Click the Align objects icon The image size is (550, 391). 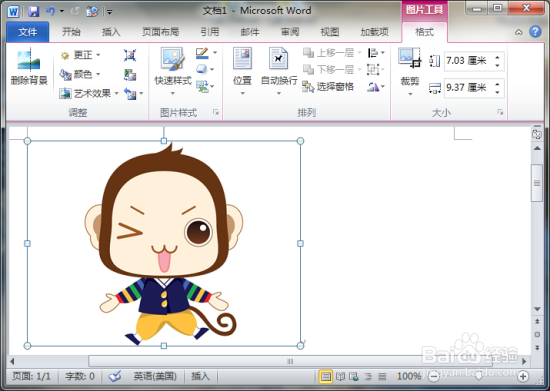click(373, 53)
